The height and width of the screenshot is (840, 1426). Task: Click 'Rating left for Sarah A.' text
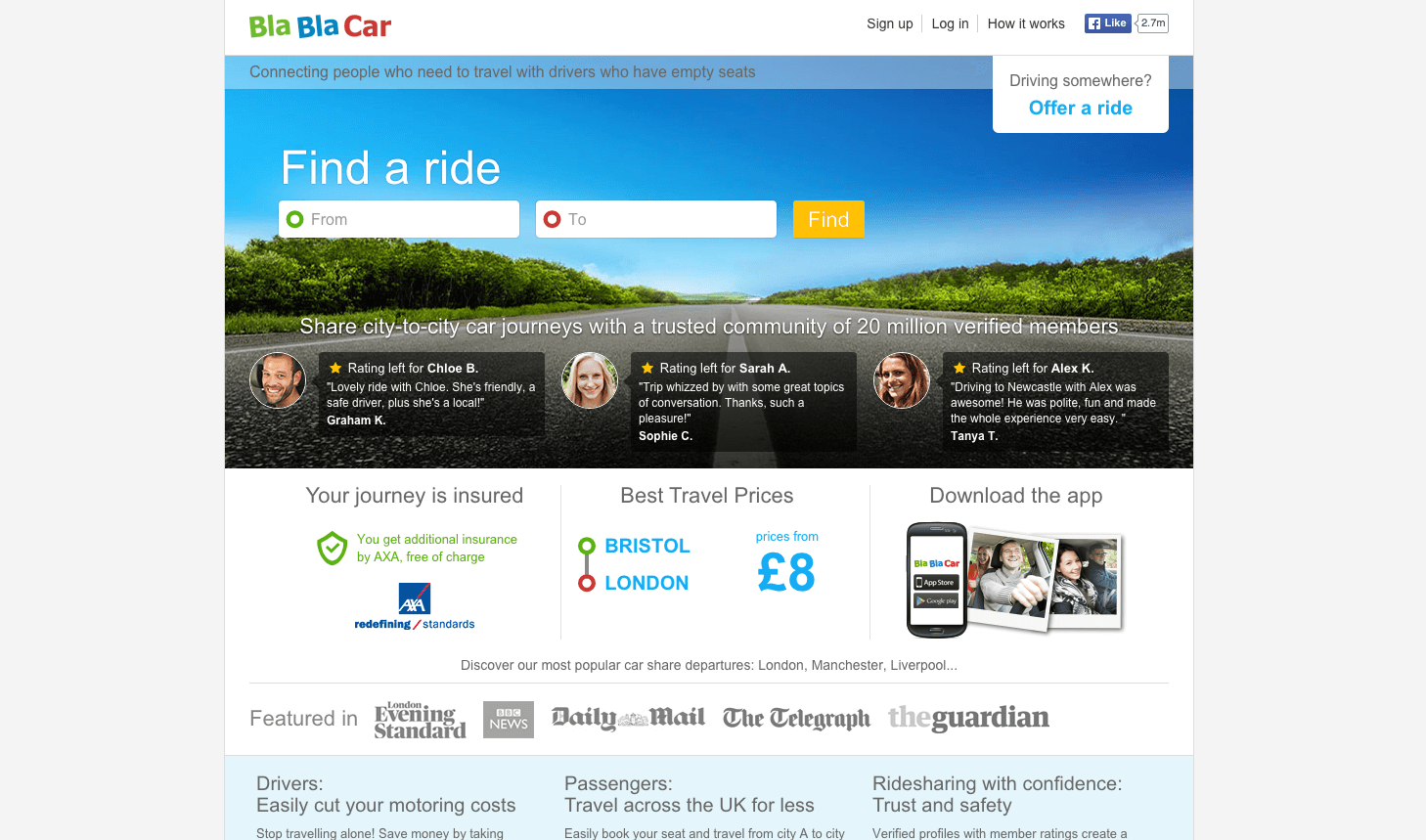pos(725,369)
